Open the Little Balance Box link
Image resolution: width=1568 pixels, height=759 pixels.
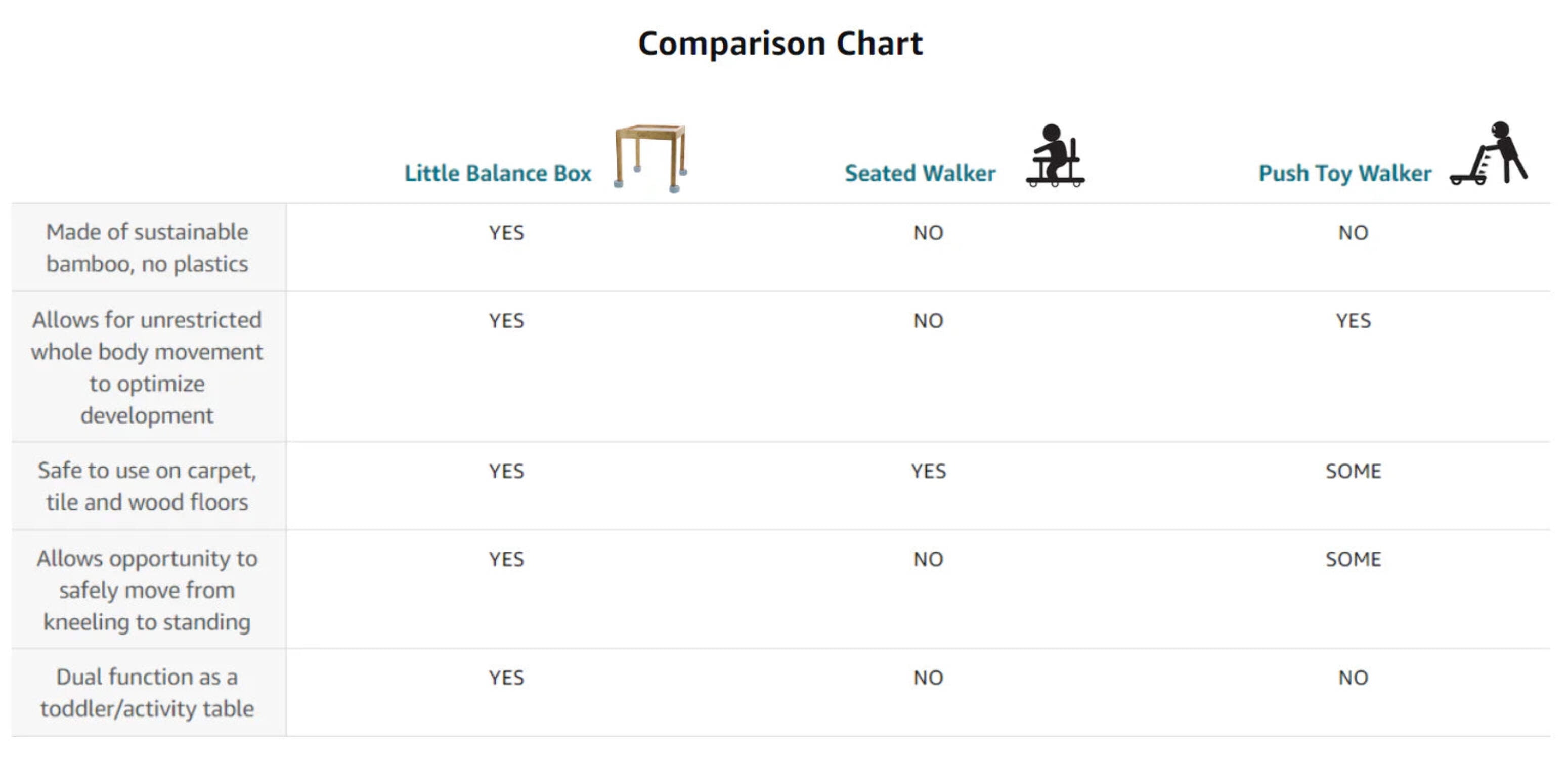click(x=497, y=174)
